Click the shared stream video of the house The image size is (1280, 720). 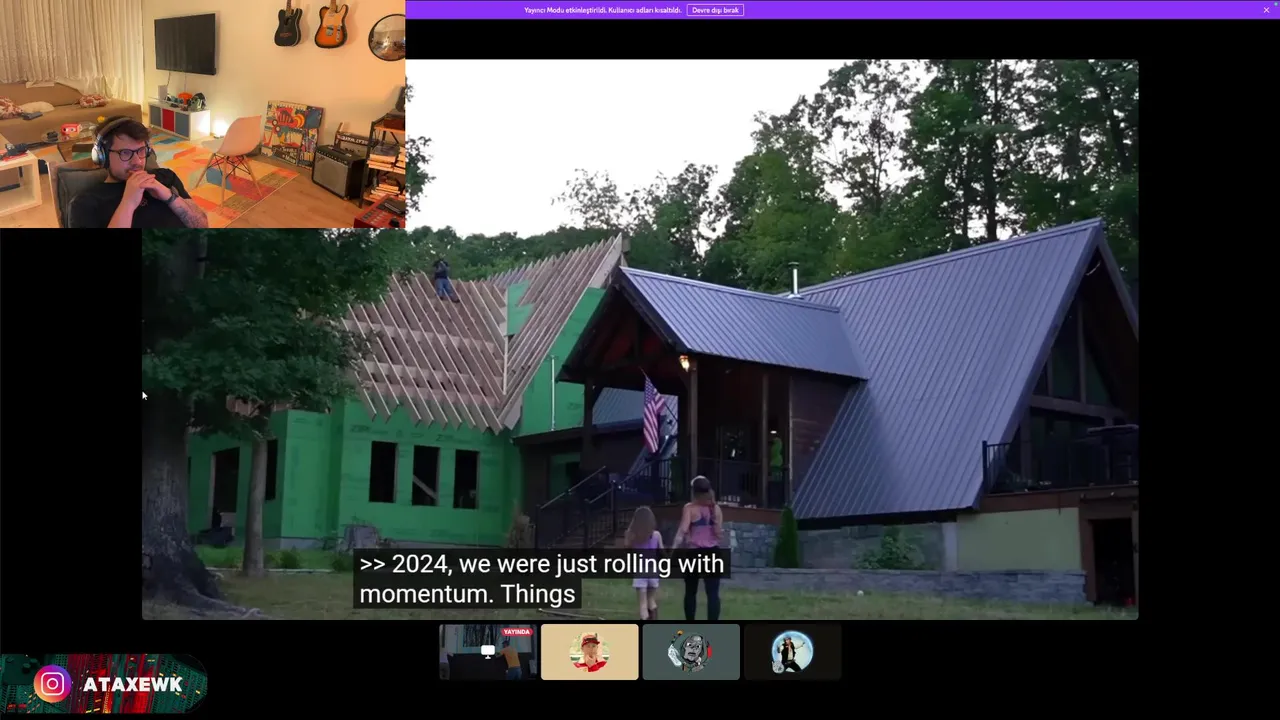[x=640, y=340]
